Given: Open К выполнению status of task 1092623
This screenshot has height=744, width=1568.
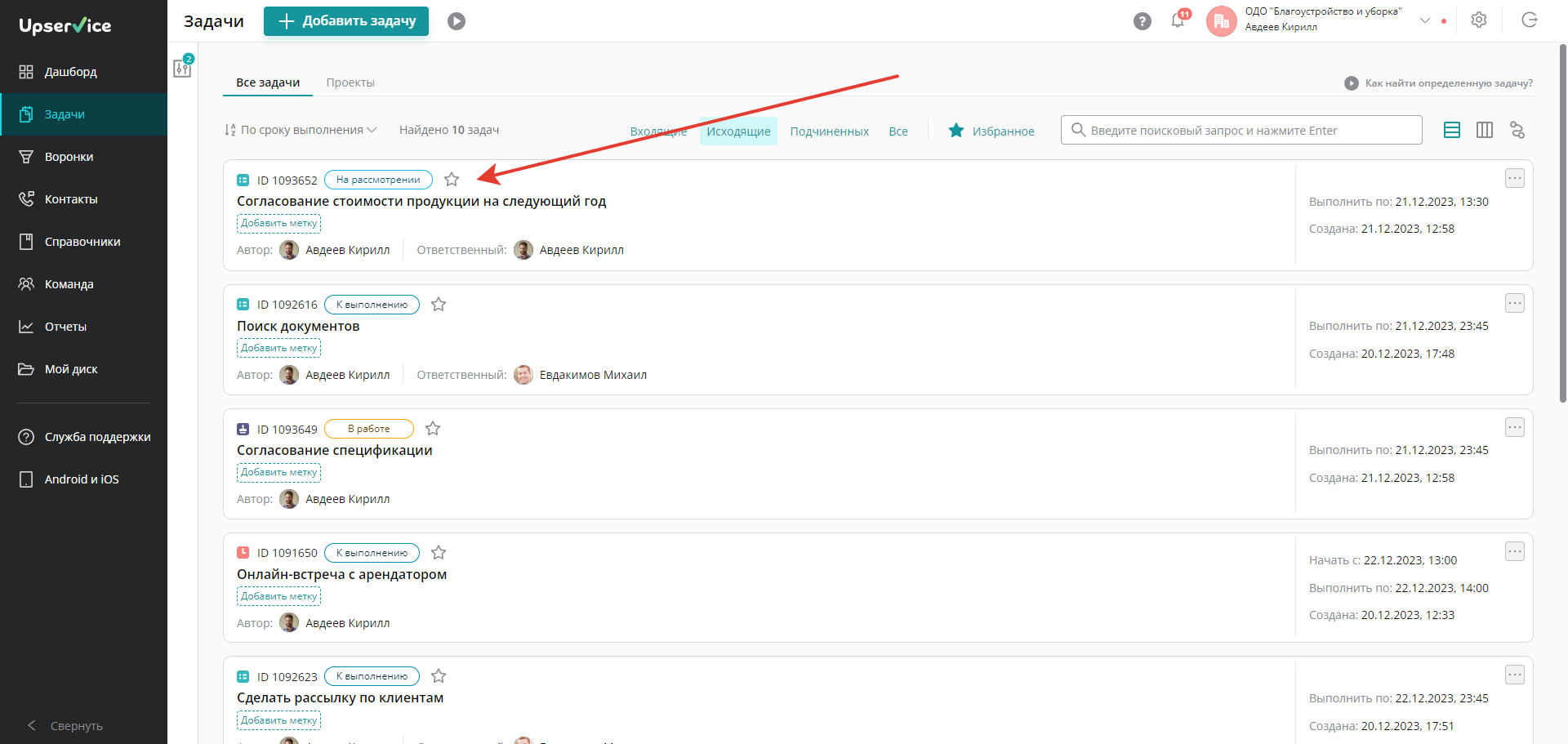Looking at the screenshot, I should click(372, 676).
